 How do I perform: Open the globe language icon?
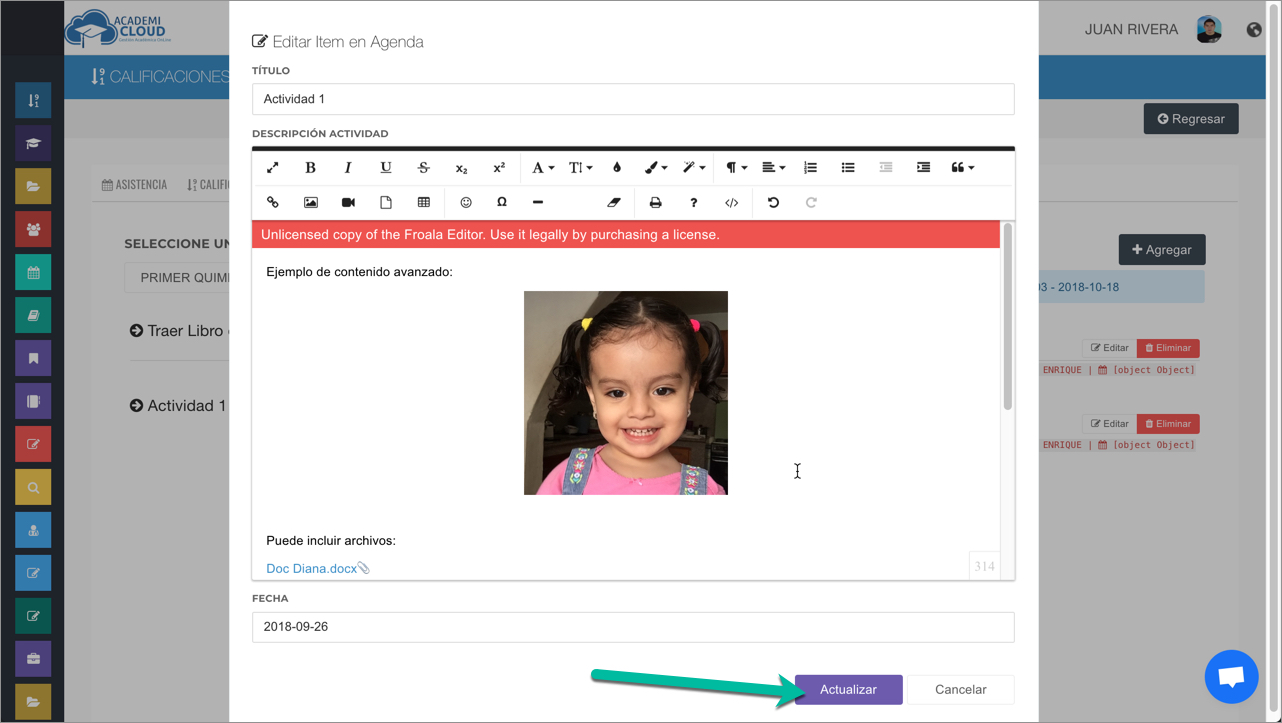pos(1254,30)
